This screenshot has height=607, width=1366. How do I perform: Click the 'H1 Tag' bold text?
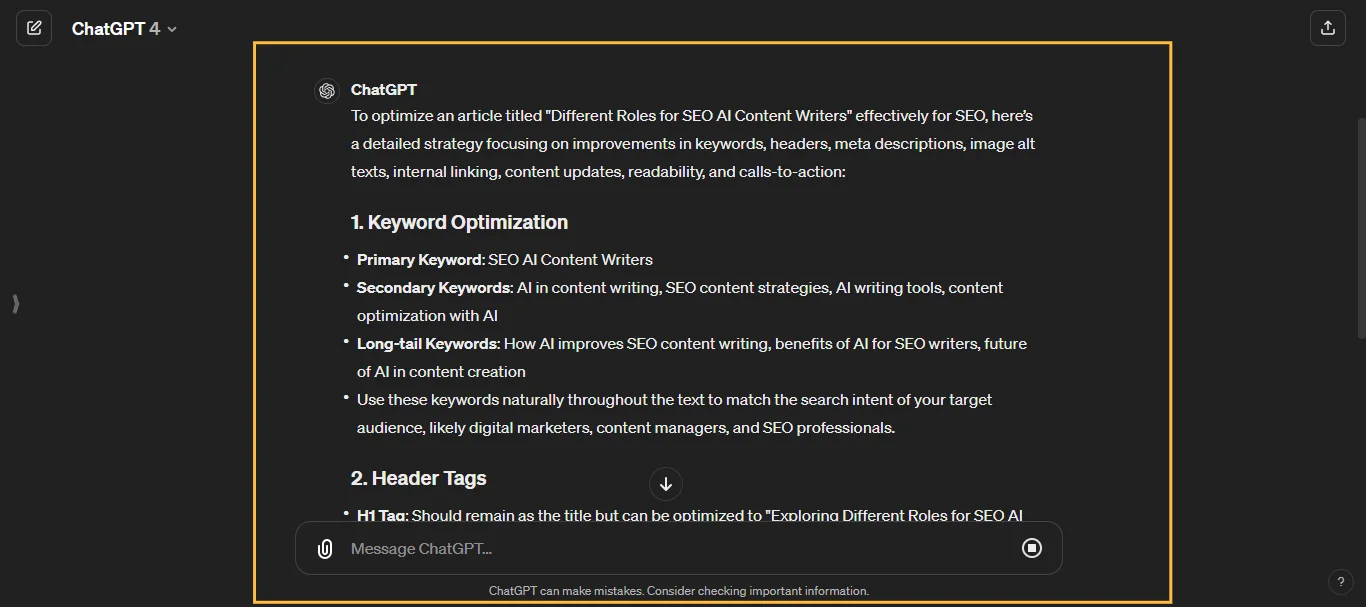tap(382, 516)
